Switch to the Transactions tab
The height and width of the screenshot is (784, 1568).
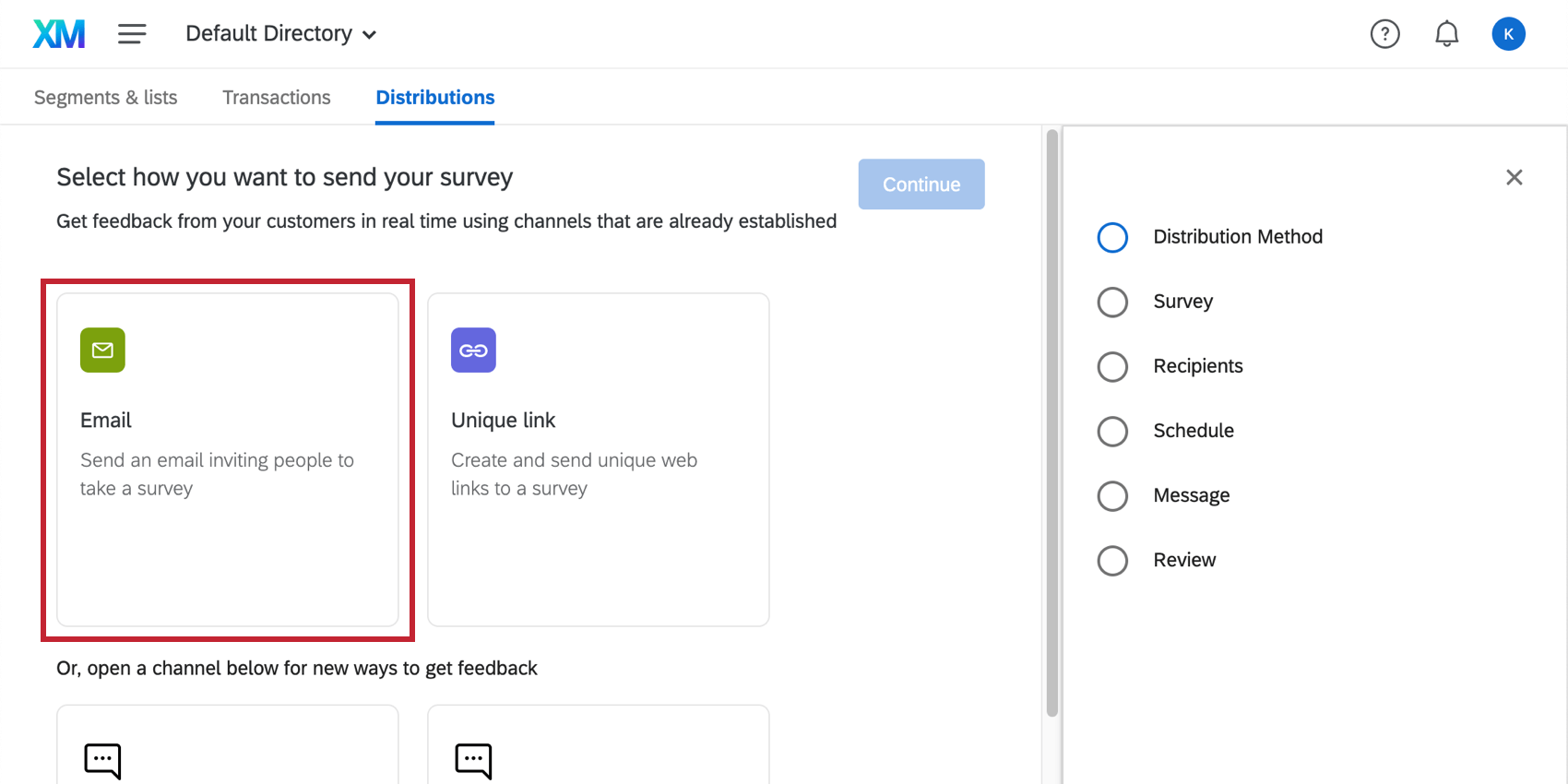pos(276,98)
